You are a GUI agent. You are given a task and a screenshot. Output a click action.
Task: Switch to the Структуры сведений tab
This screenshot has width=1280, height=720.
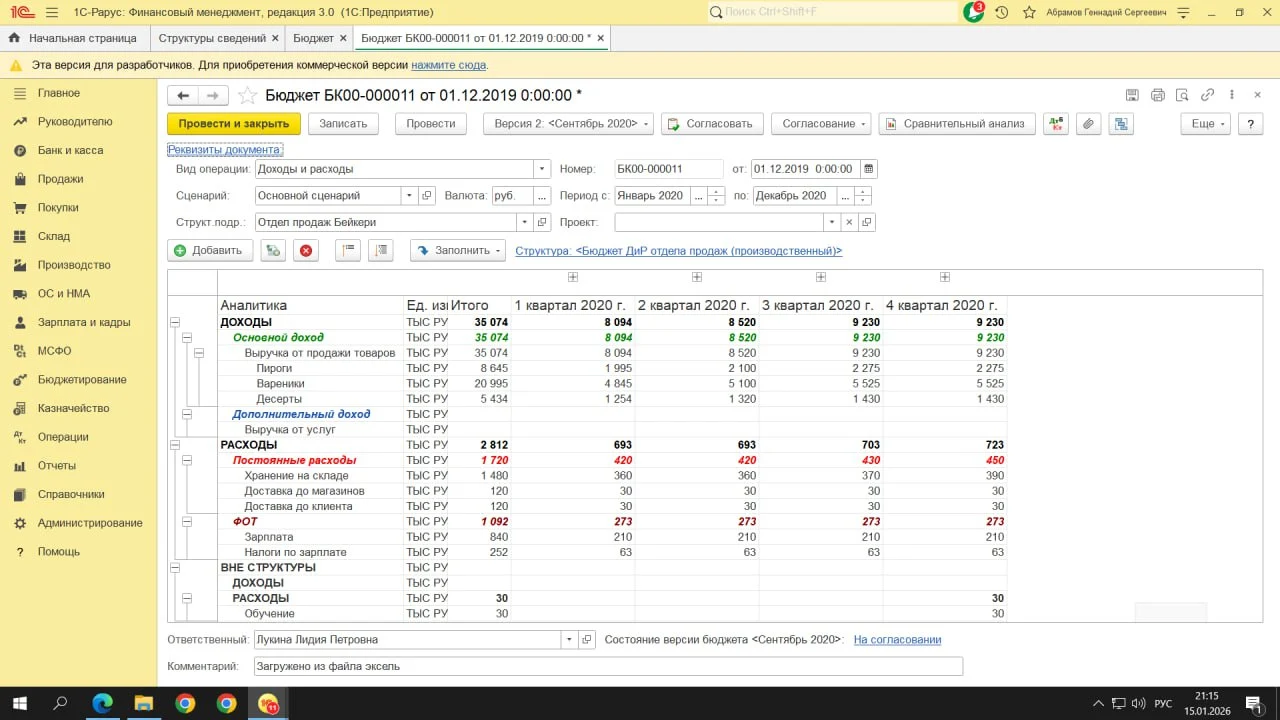(x=213, y=38)
